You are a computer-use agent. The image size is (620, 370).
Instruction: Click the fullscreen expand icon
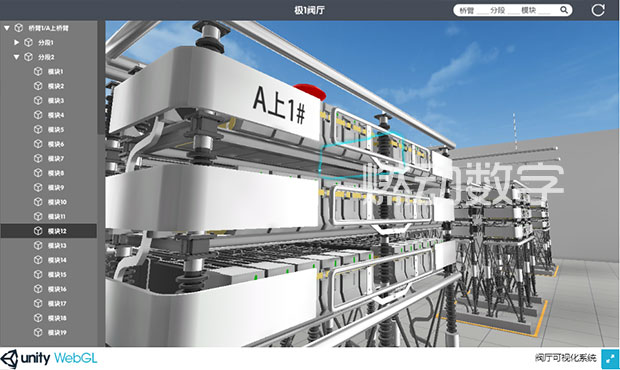tap(610, 359)
